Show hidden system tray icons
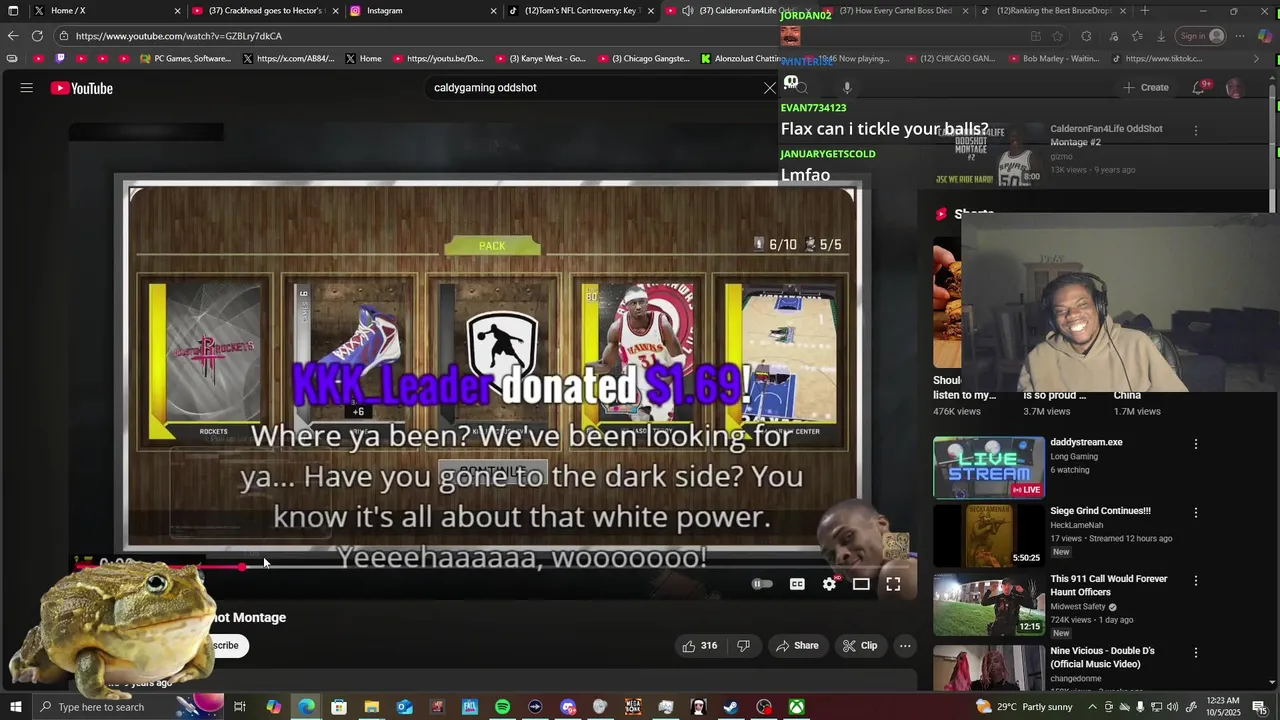 tap(1092, 707)
